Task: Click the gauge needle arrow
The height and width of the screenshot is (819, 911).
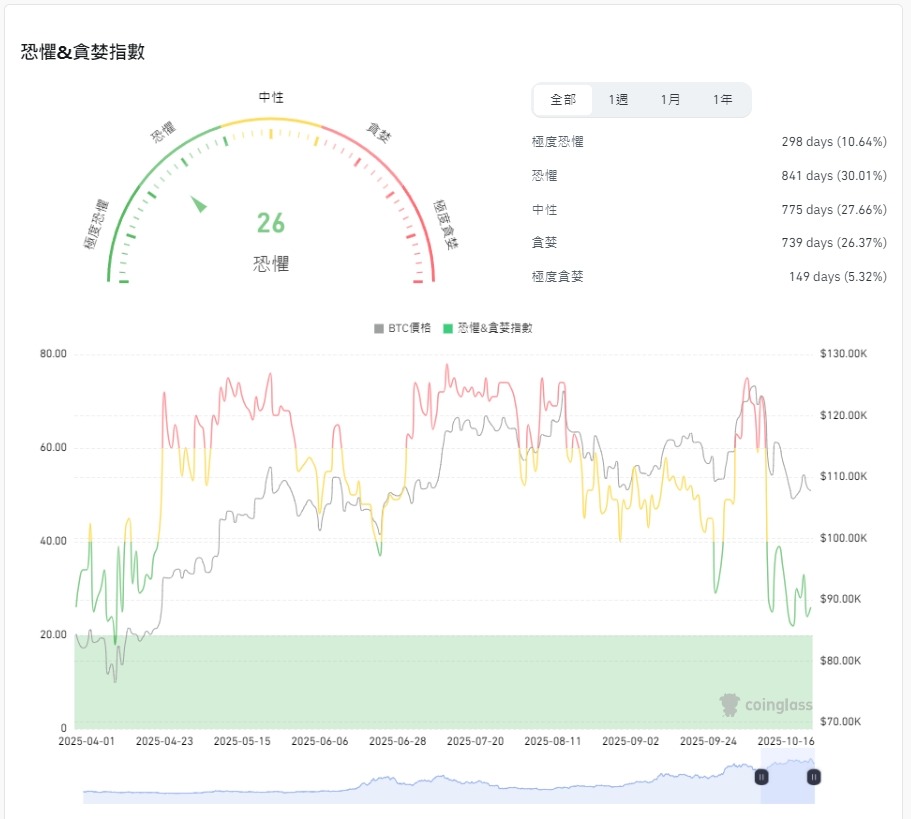Action: (199, 205)
